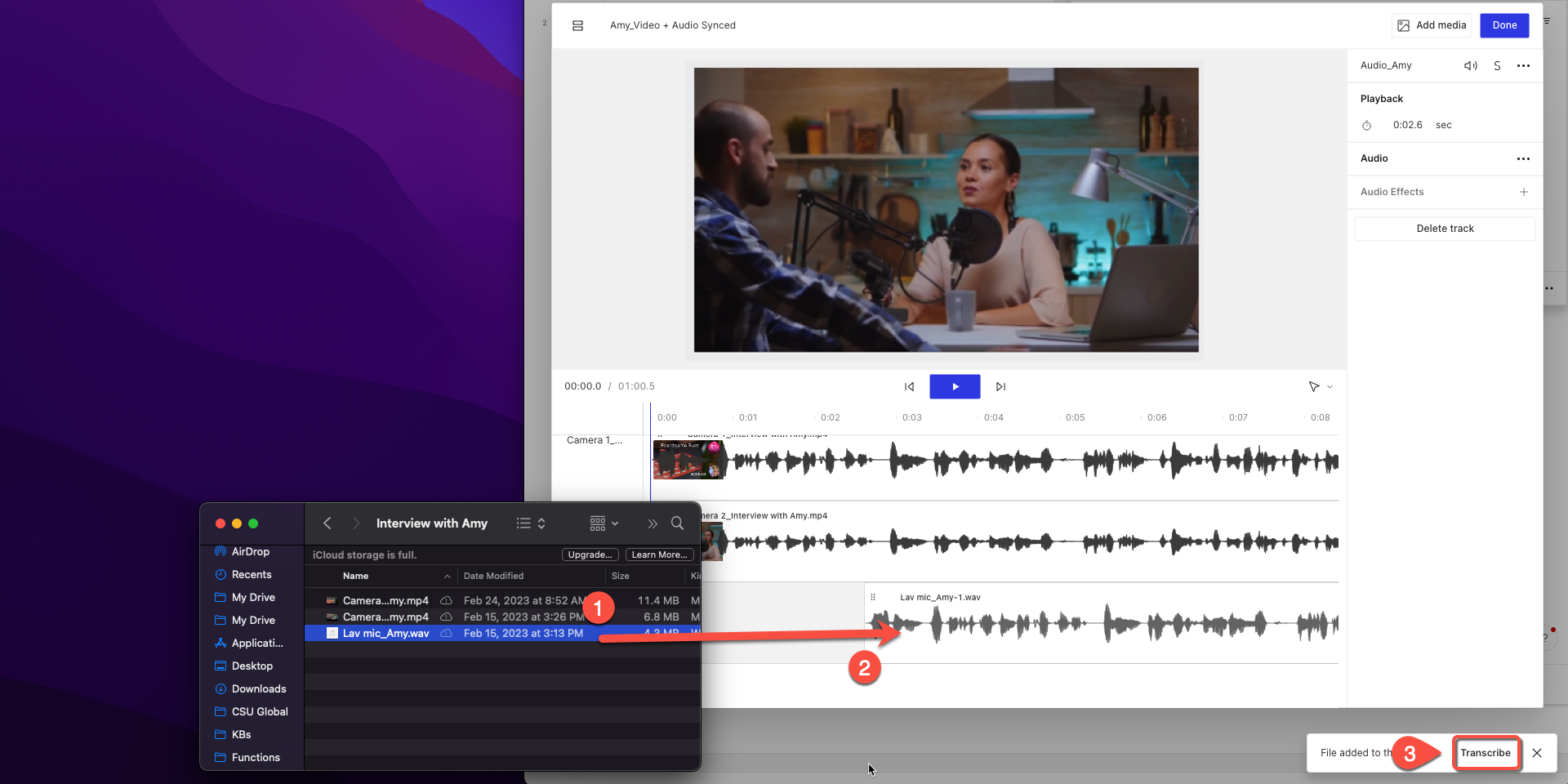Open Audio_Amy track more options
The image size is (1568, 784).
(x=1523, y=65)
